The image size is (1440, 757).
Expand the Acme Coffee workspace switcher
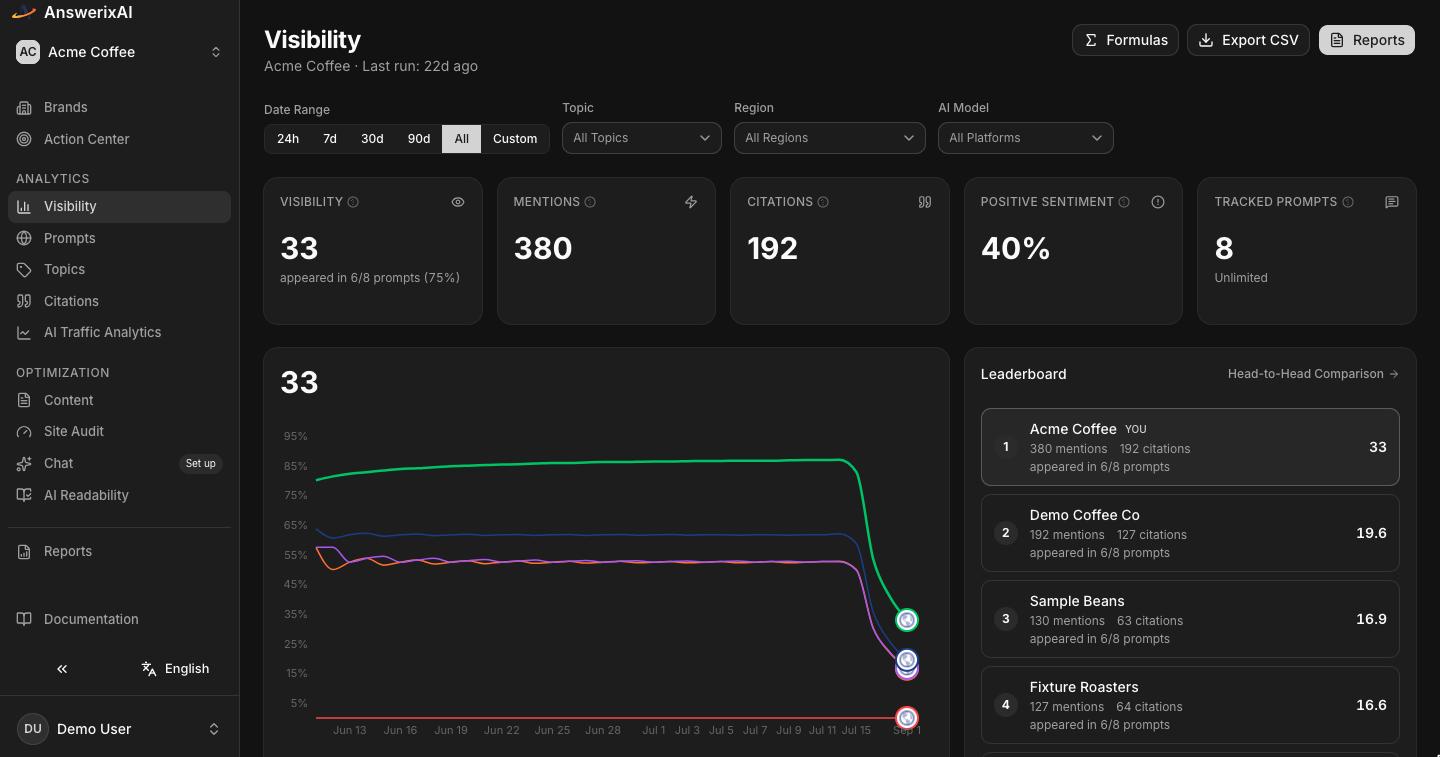(119, 52)
